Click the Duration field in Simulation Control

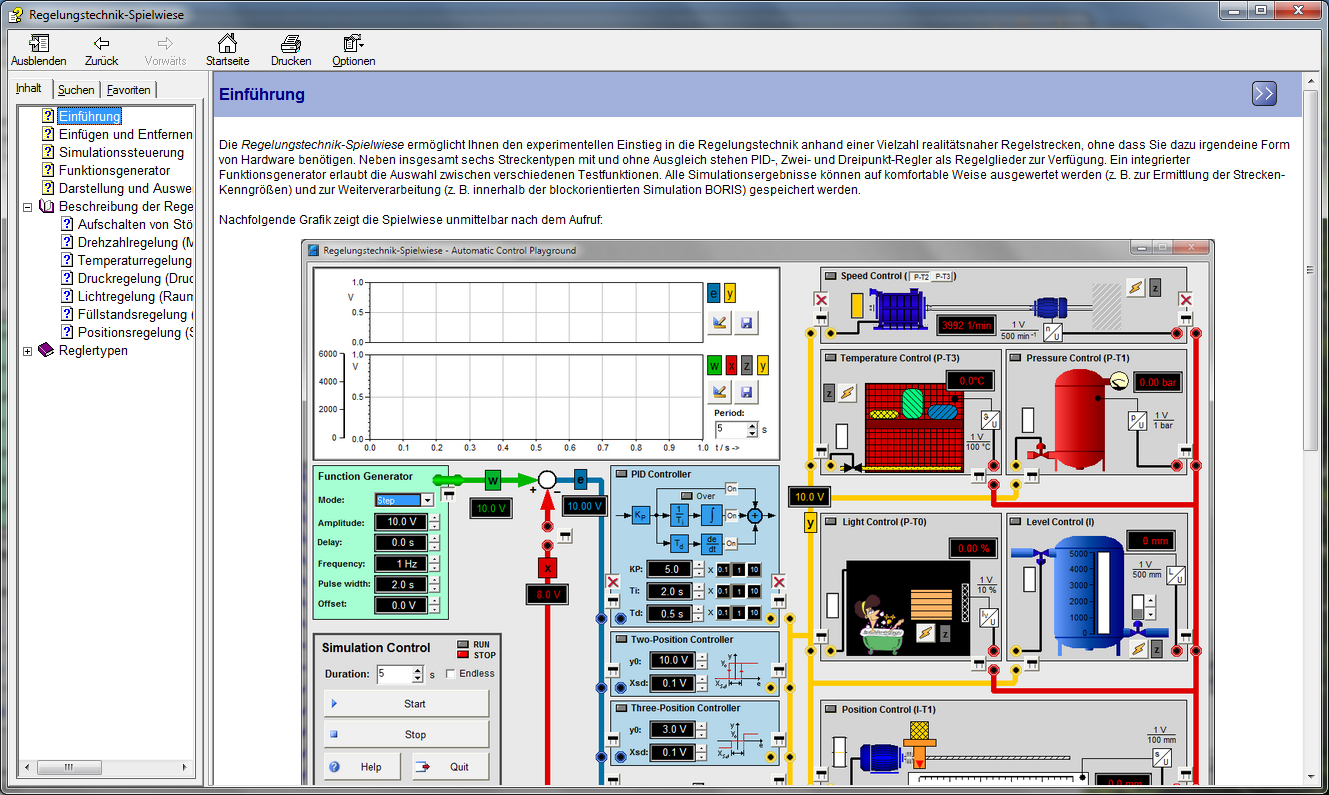(x=394, y=674)
